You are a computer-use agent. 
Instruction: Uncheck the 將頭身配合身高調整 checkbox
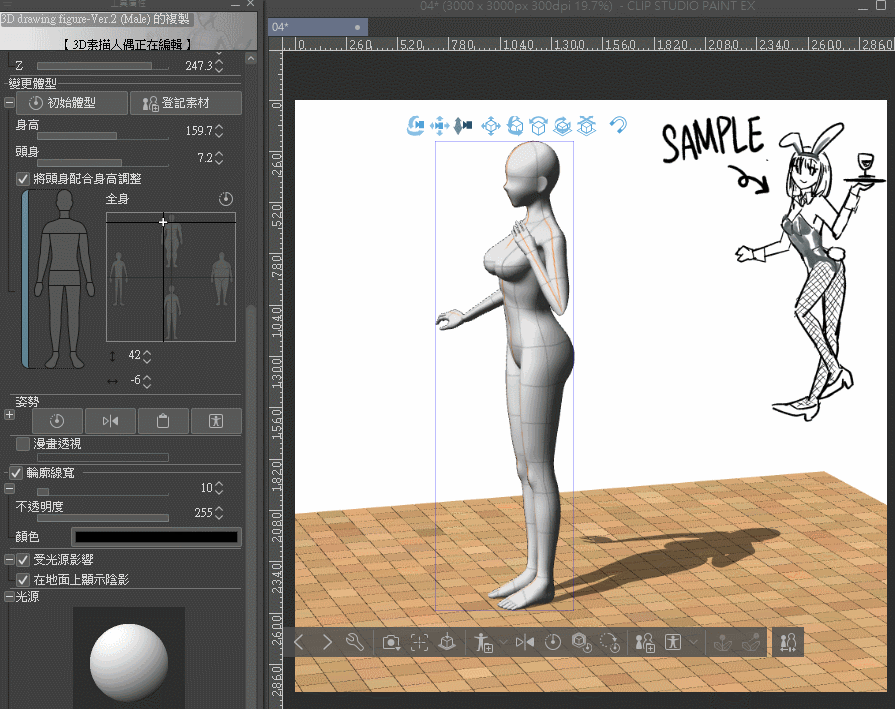tap(23, 178)
